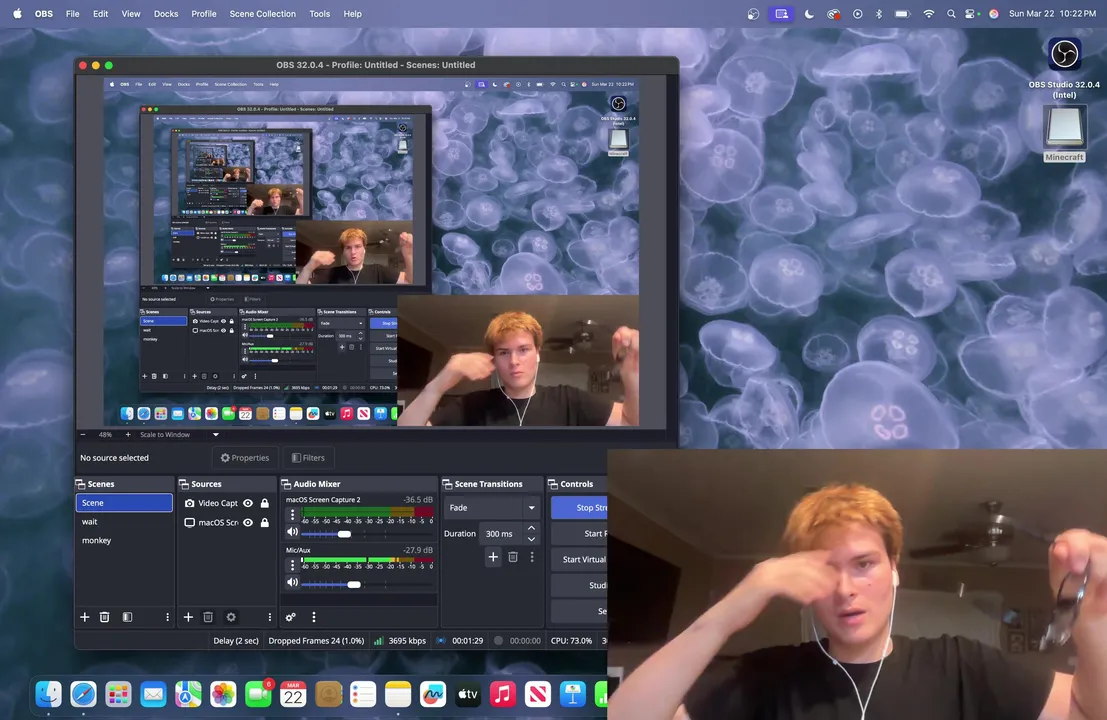Toggle Focus mode moon icon in menu bar

[809, 13]
